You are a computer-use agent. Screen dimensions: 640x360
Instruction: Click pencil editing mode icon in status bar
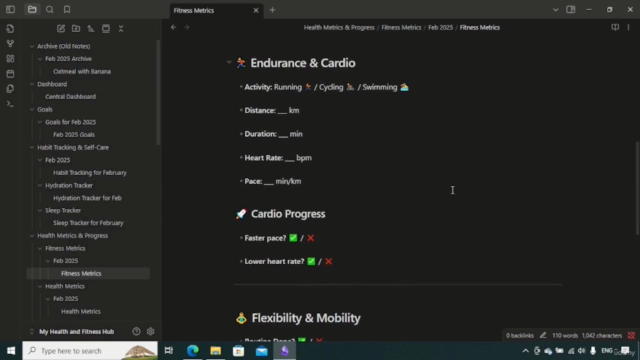coord(543,336)
